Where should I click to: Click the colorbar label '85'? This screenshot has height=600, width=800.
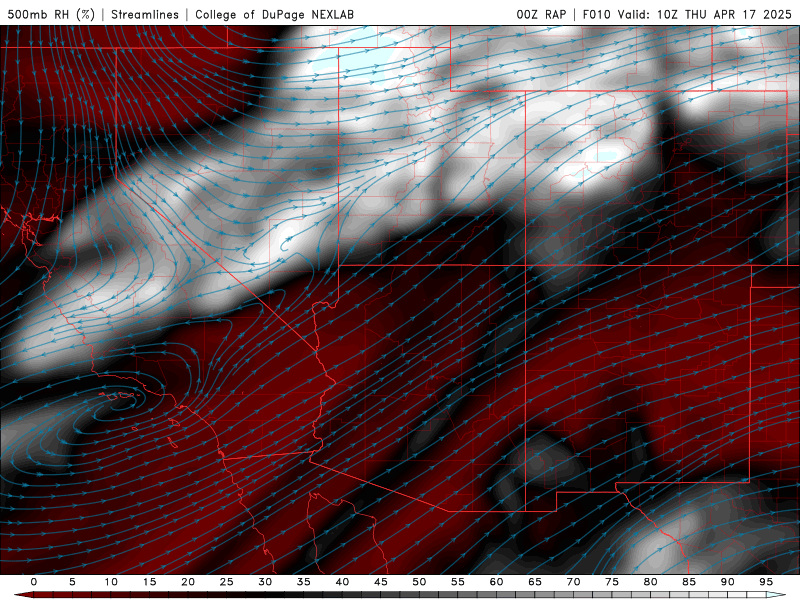pyautogui.click(x=689, y=582)
